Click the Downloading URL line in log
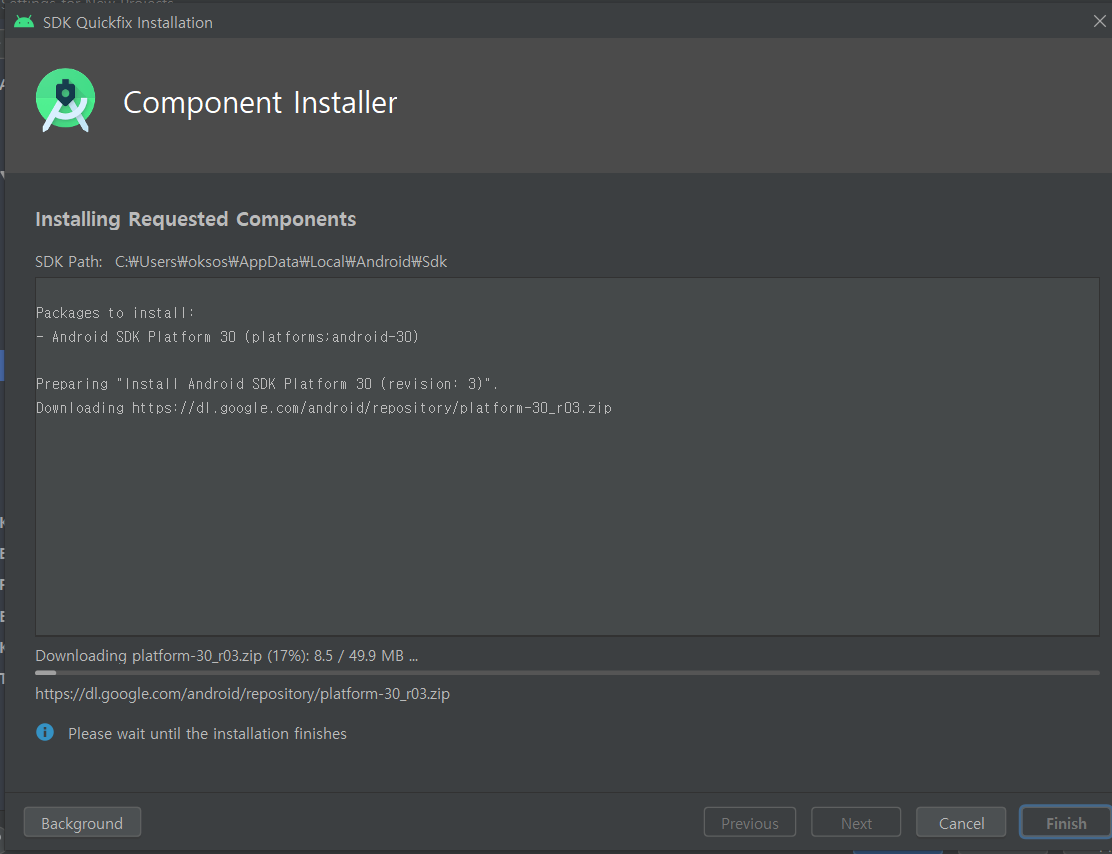Screen dimensions: 1112x854 pos(324,408)
